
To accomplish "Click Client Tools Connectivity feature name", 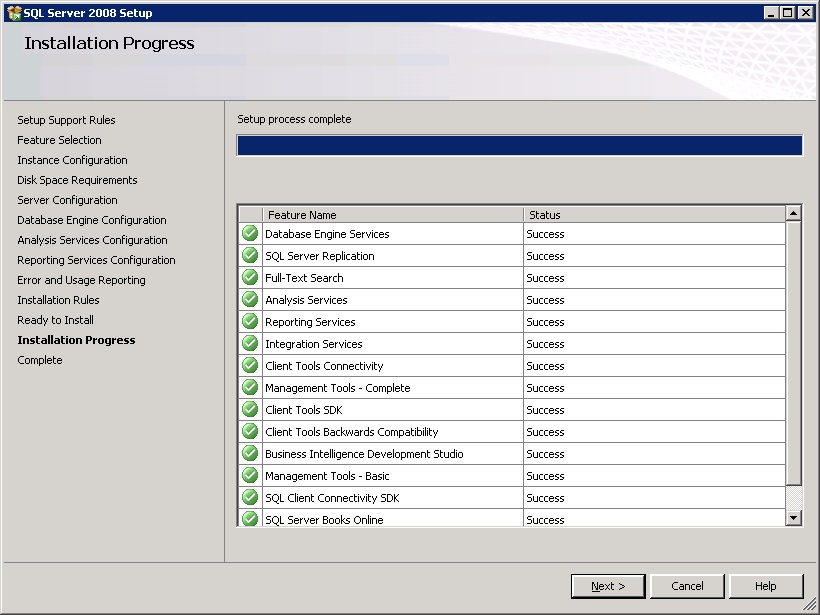I will pos(324,366).
